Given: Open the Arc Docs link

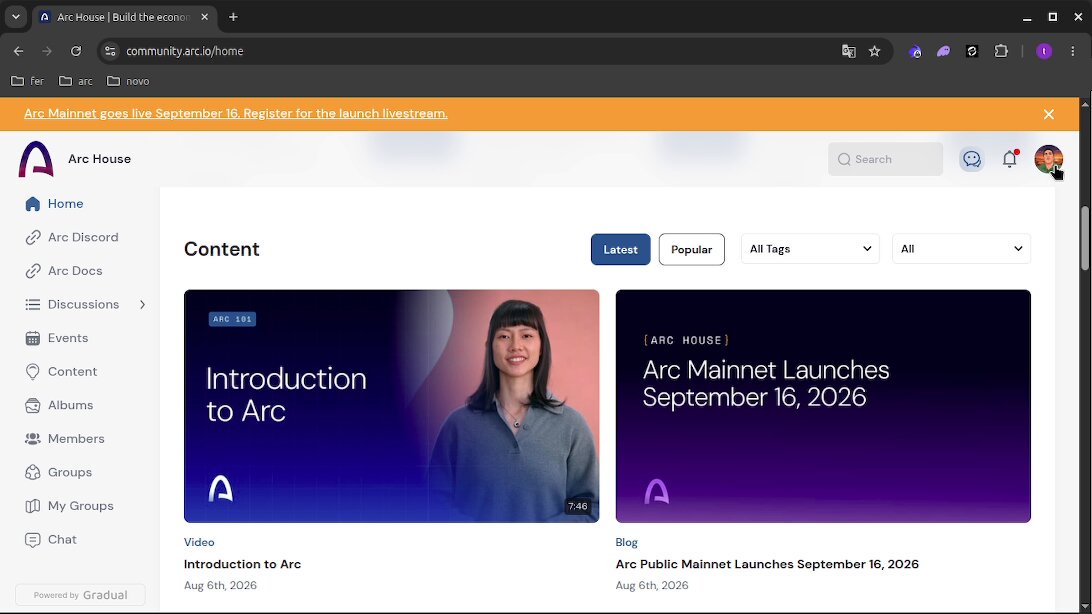Looking at the screenshot, I should [63, 271].
